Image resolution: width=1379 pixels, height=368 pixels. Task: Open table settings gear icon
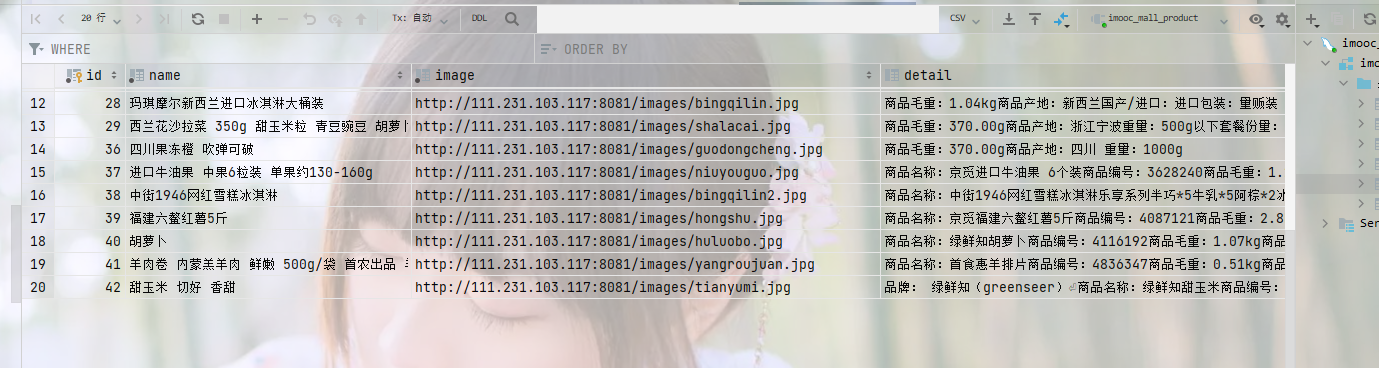(x=1282, y=19)
